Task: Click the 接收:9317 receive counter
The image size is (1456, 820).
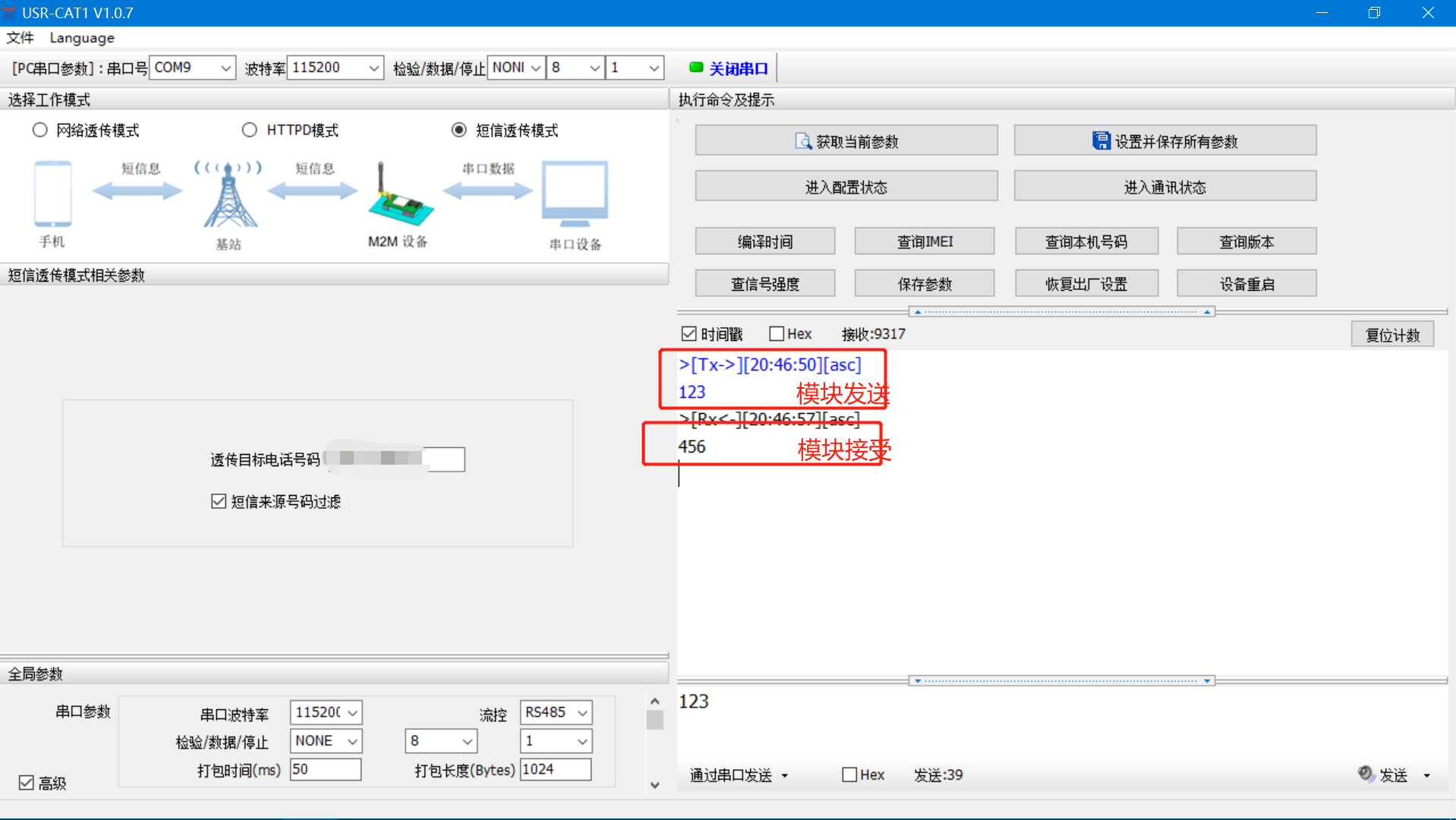Action: (873, 334)
